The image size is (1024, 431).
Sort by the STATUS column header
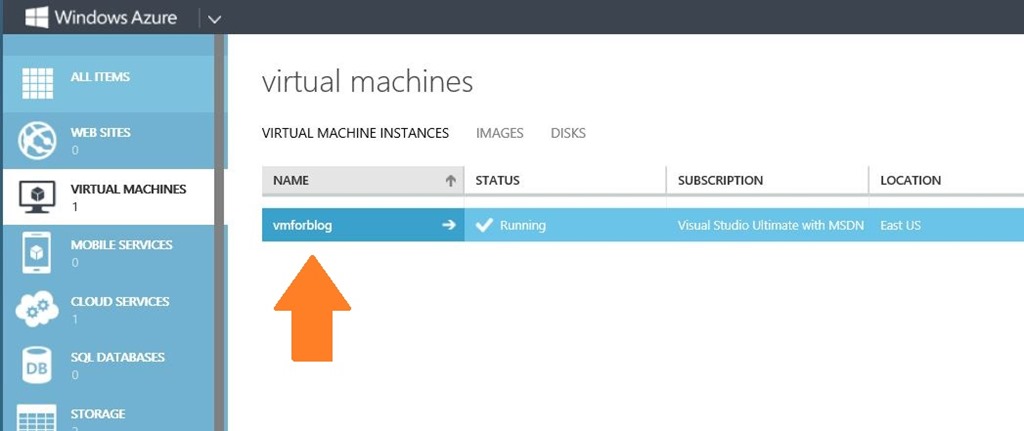pos(565,180)
